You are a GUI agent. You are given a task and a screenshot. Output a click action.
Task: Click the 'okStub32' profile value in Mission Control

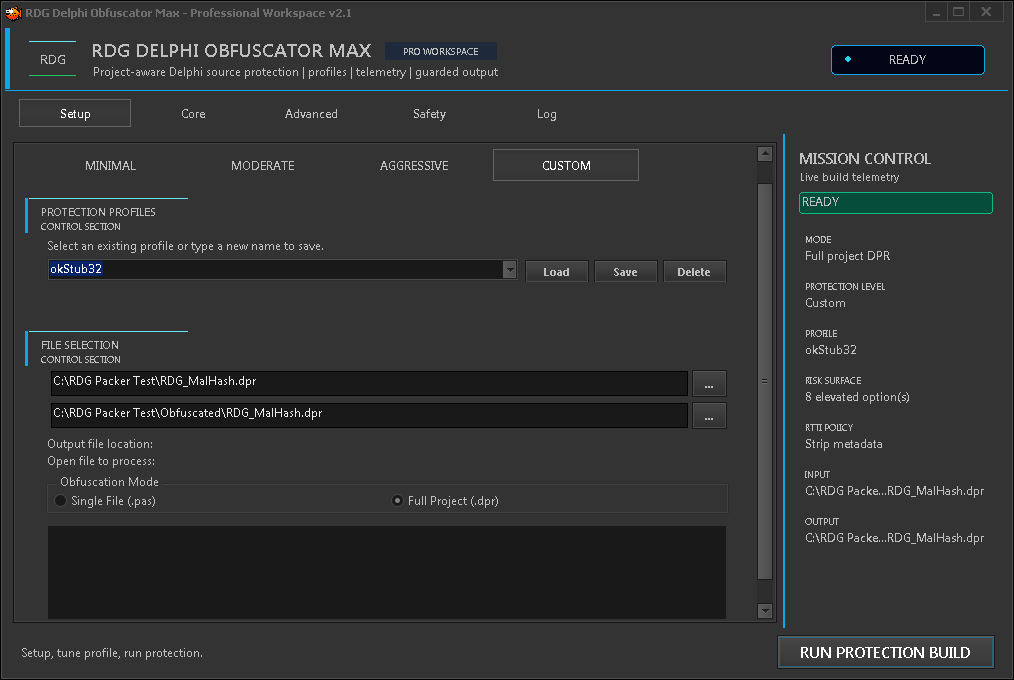tap(830, 350)
